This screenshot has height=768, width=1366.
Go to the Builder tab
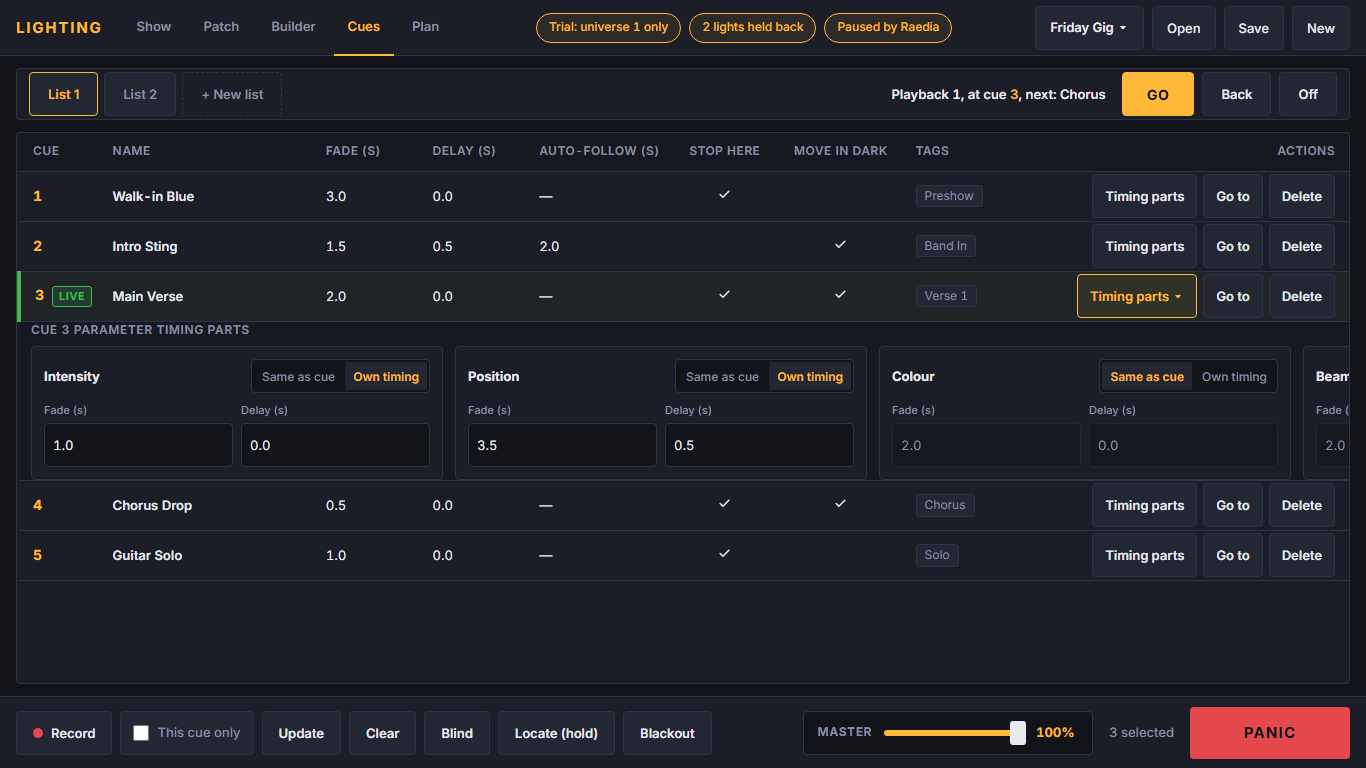293,27
